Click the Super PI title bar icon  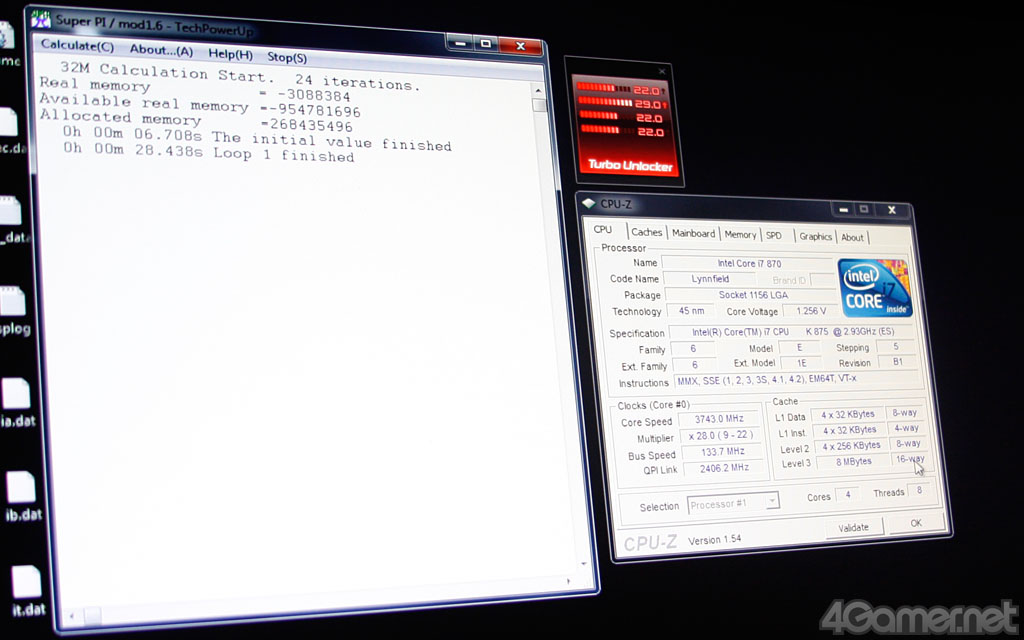tap(41, 18)
